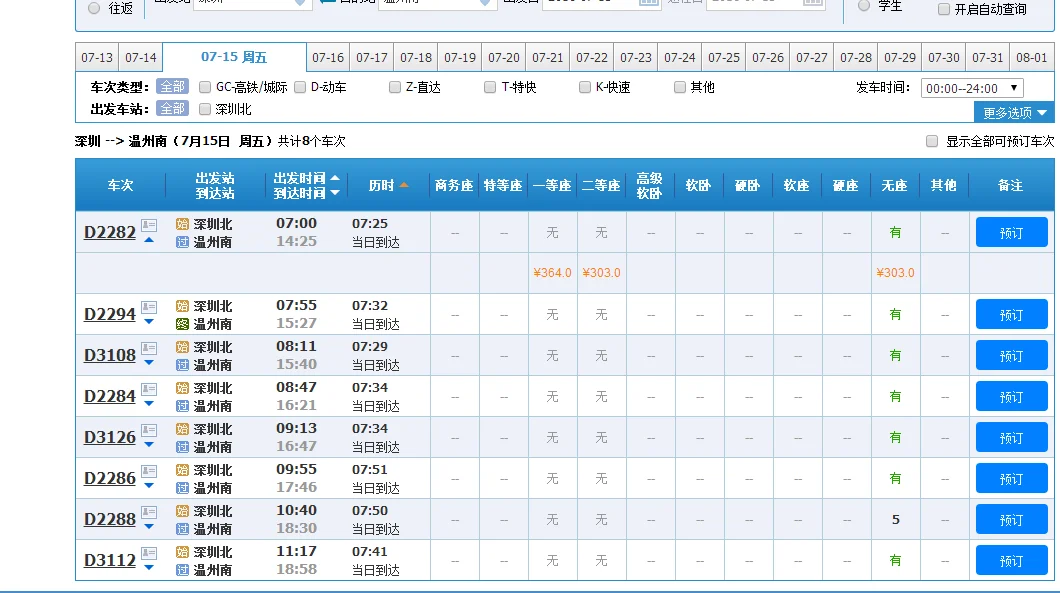Click the 终 badge next to 温州南 for D2294
This screenshot has width=1060, height=593.
[180, 322]
